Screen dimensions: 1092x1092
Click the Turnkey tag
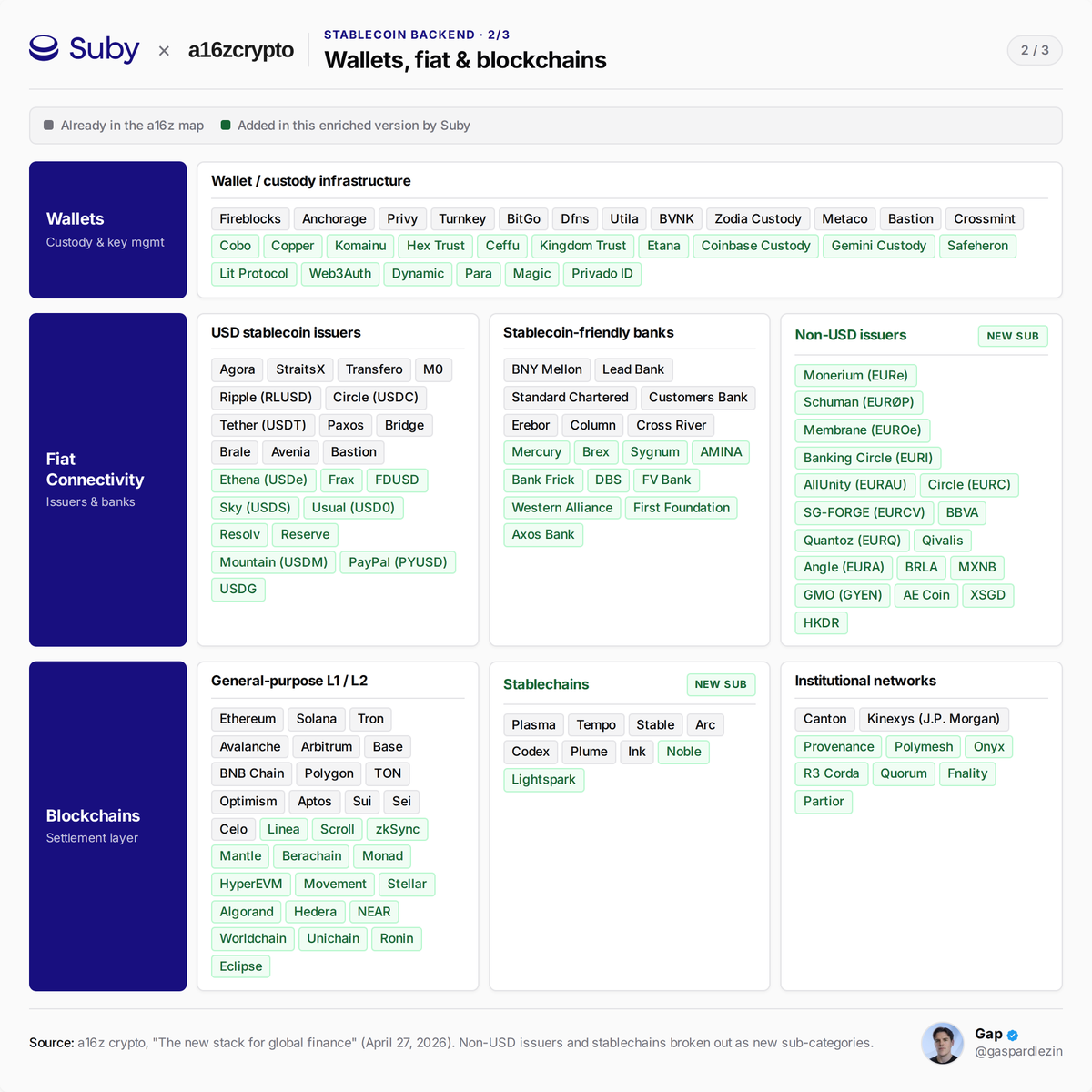pos(462,219)
